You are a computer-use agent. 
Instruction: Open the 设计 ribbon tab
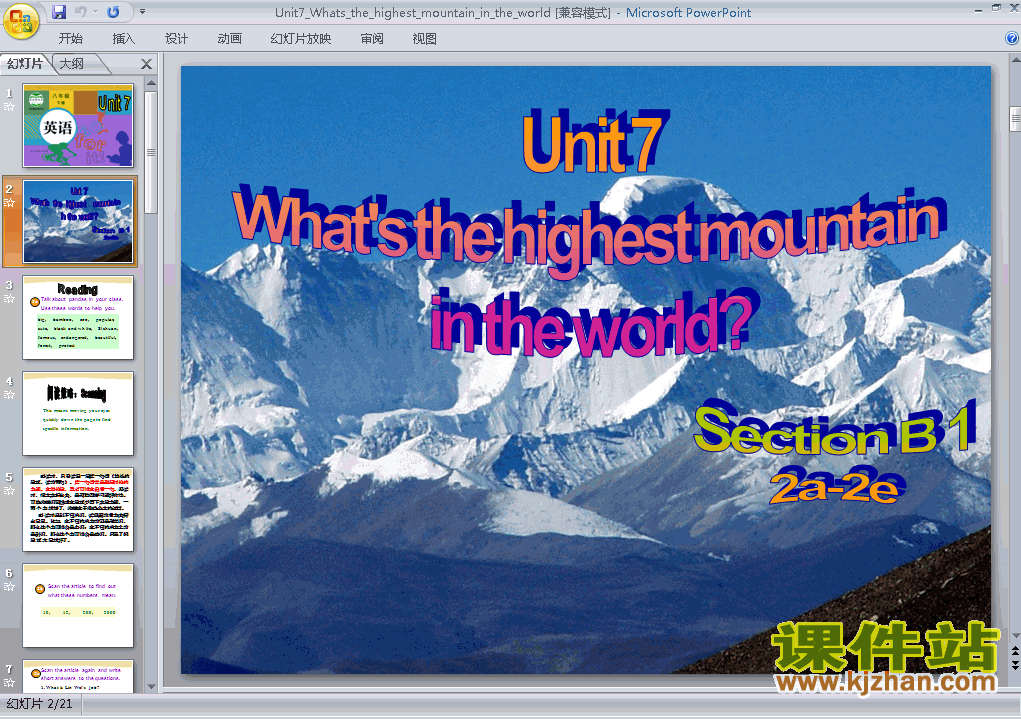[x=176, y=38]
